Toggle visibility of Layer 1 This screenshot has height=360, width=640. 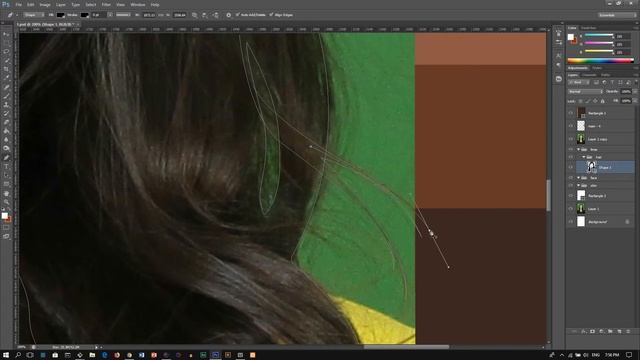click(571, 209)
